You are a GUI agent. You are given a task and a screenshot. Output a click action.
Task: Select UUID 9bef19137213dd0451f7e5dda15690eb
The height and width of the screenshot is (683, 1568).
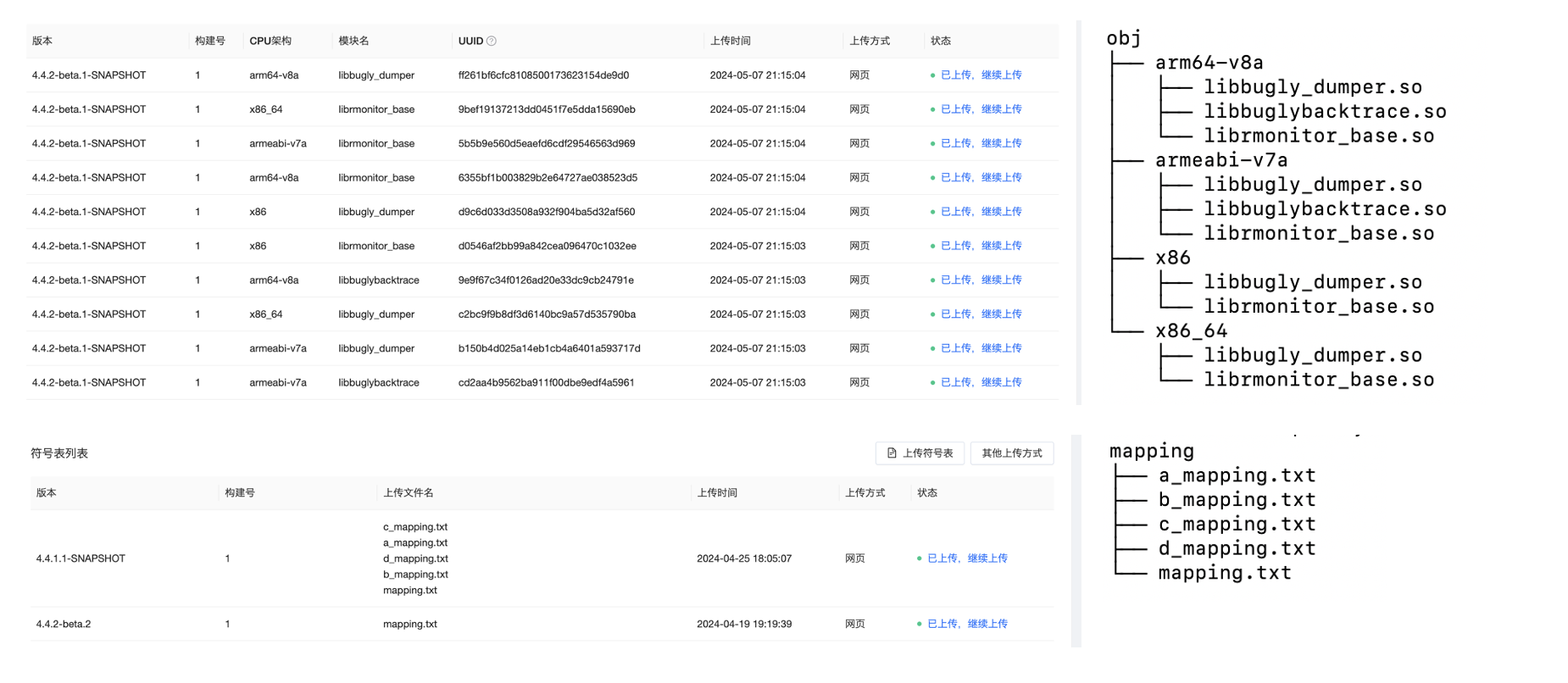[x=547, y=109]
